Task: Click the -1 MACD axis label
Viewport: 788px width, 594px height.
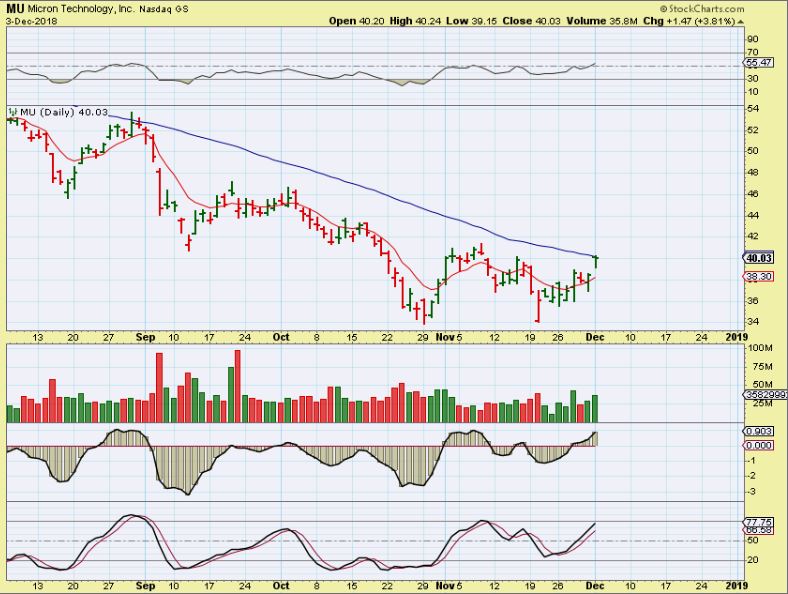Action: click(x=751, y=460)
